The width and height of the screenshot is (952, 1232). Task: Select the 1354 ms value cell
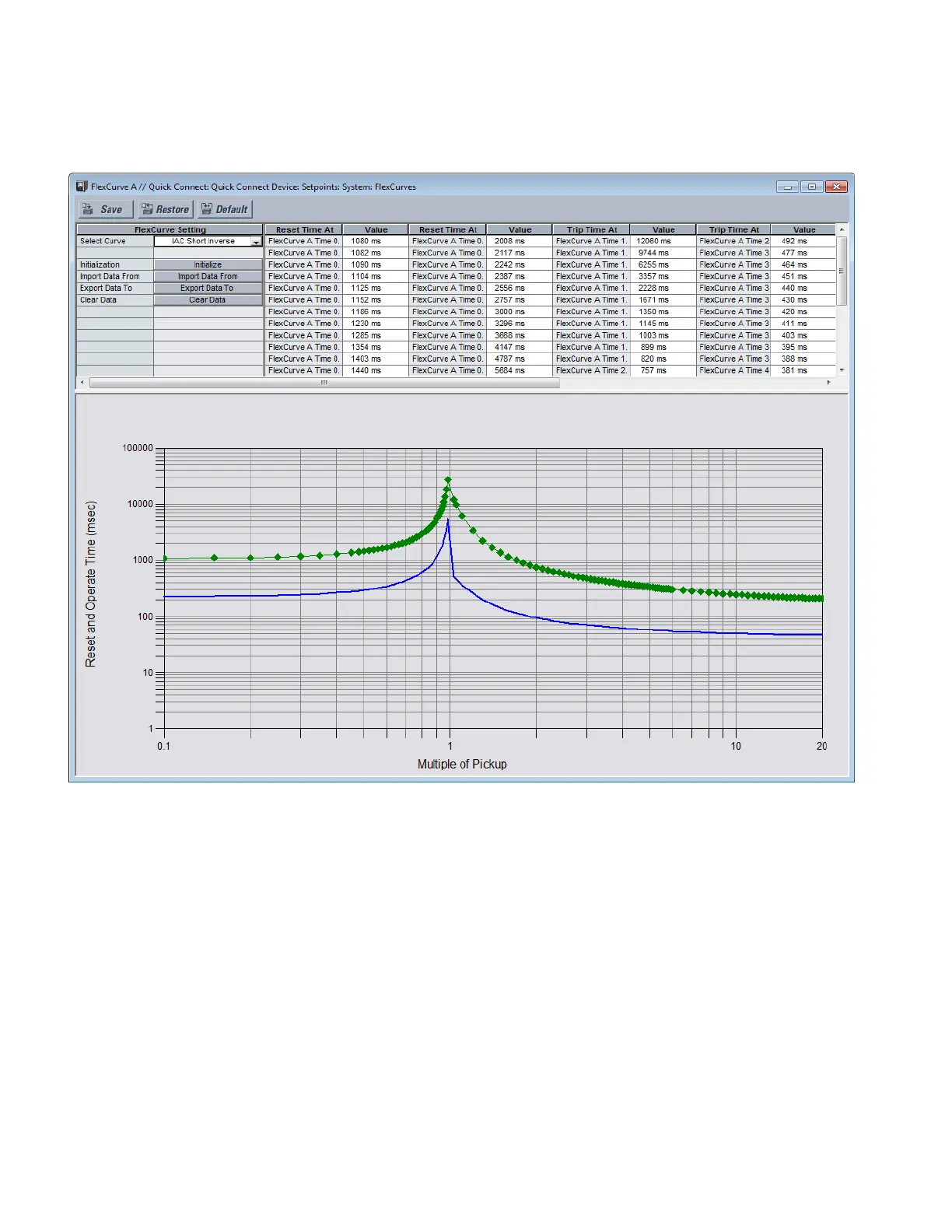click(375, 347)
